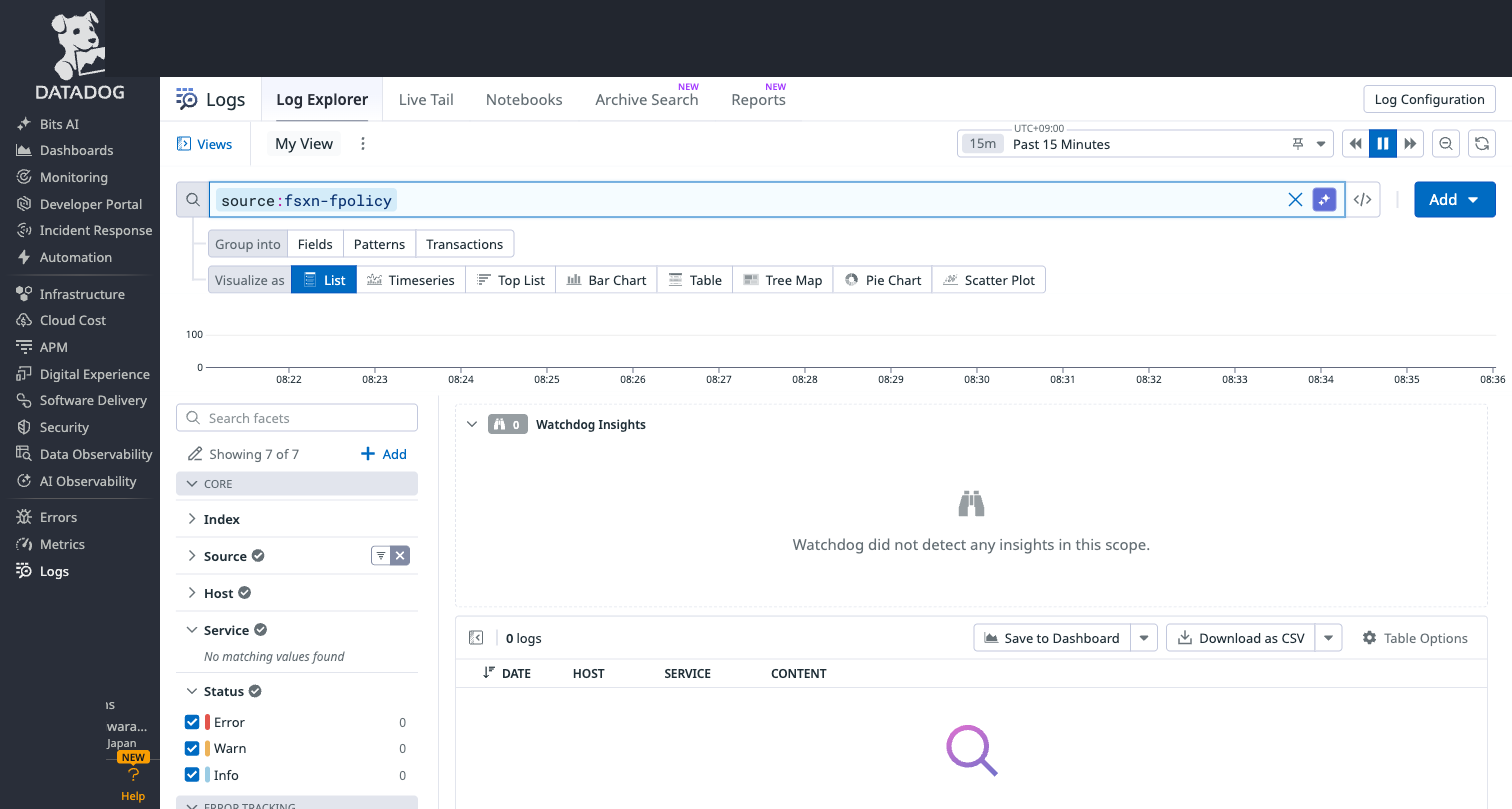Group logs into Patterns
1512x809 pixels.
pos(379,244)
